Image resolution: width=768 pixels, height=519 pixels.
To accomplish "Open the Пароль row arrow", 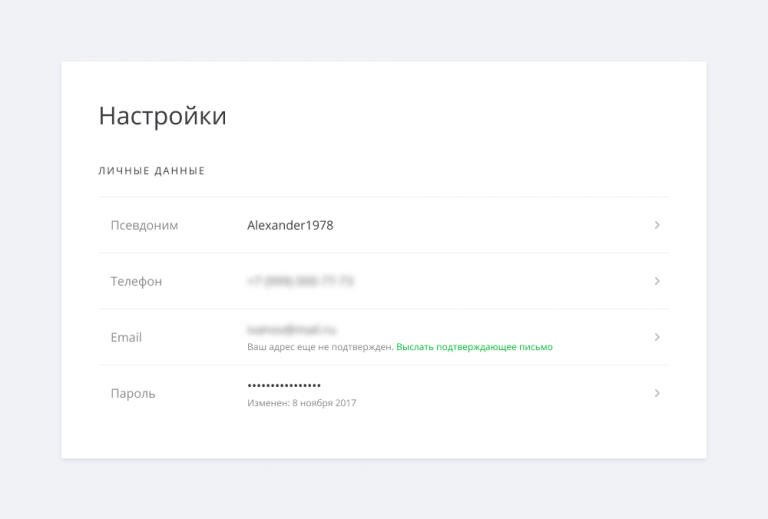I will coord(657,393).
